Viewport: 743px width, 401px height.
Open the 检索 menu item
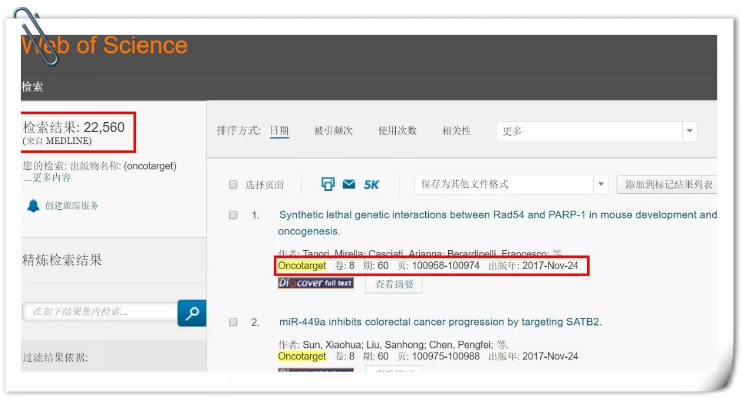(32, 87)
